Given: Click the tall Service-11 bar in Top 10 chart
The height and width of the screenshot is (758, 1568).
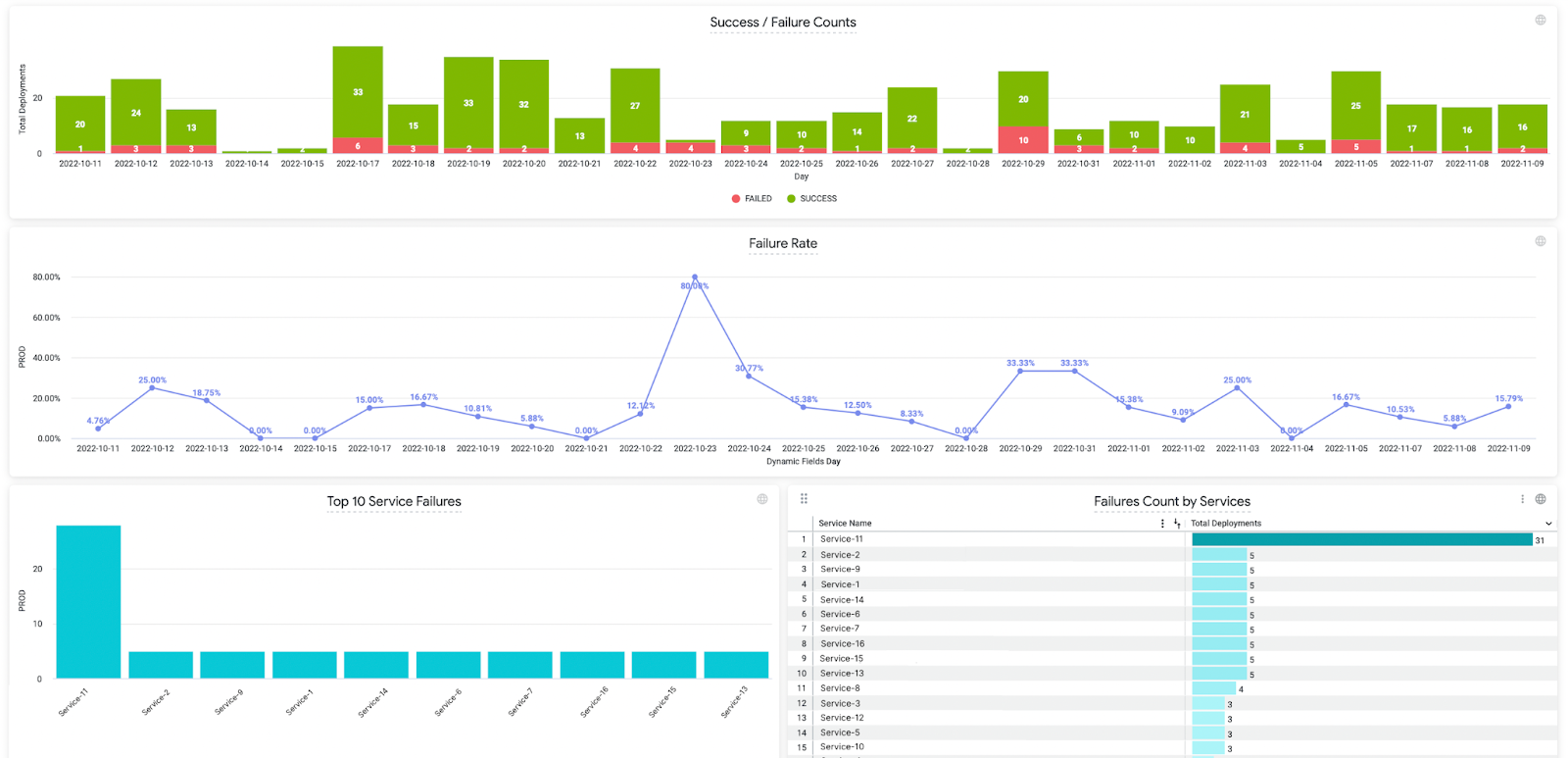Looking at the screenshot, I should click(x=88, y=601).
